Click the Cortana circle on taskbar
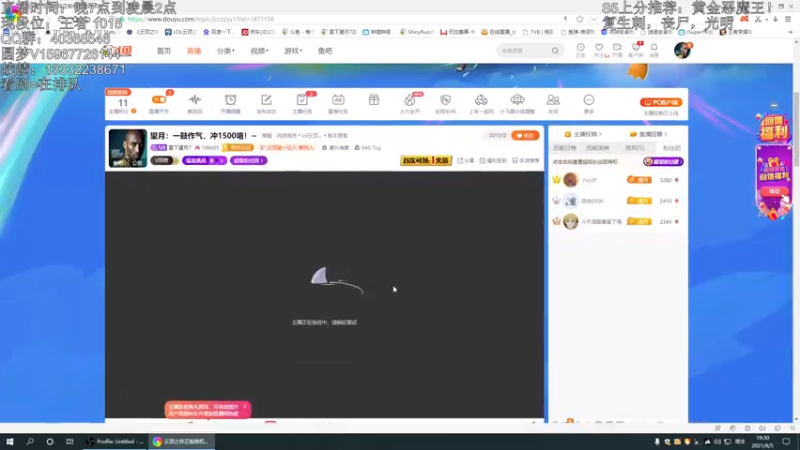 49,441
